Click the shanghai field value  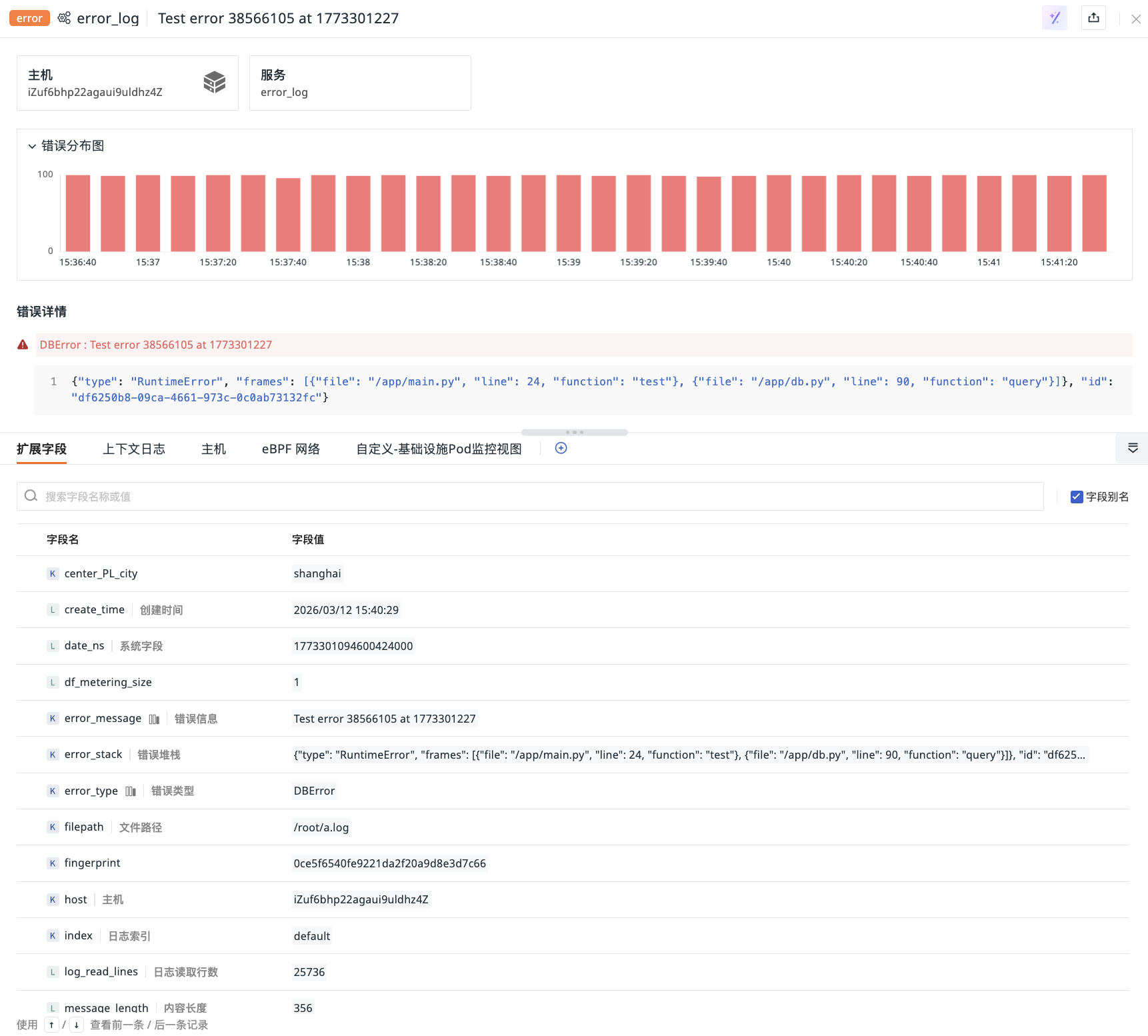[x=317, y=573]
